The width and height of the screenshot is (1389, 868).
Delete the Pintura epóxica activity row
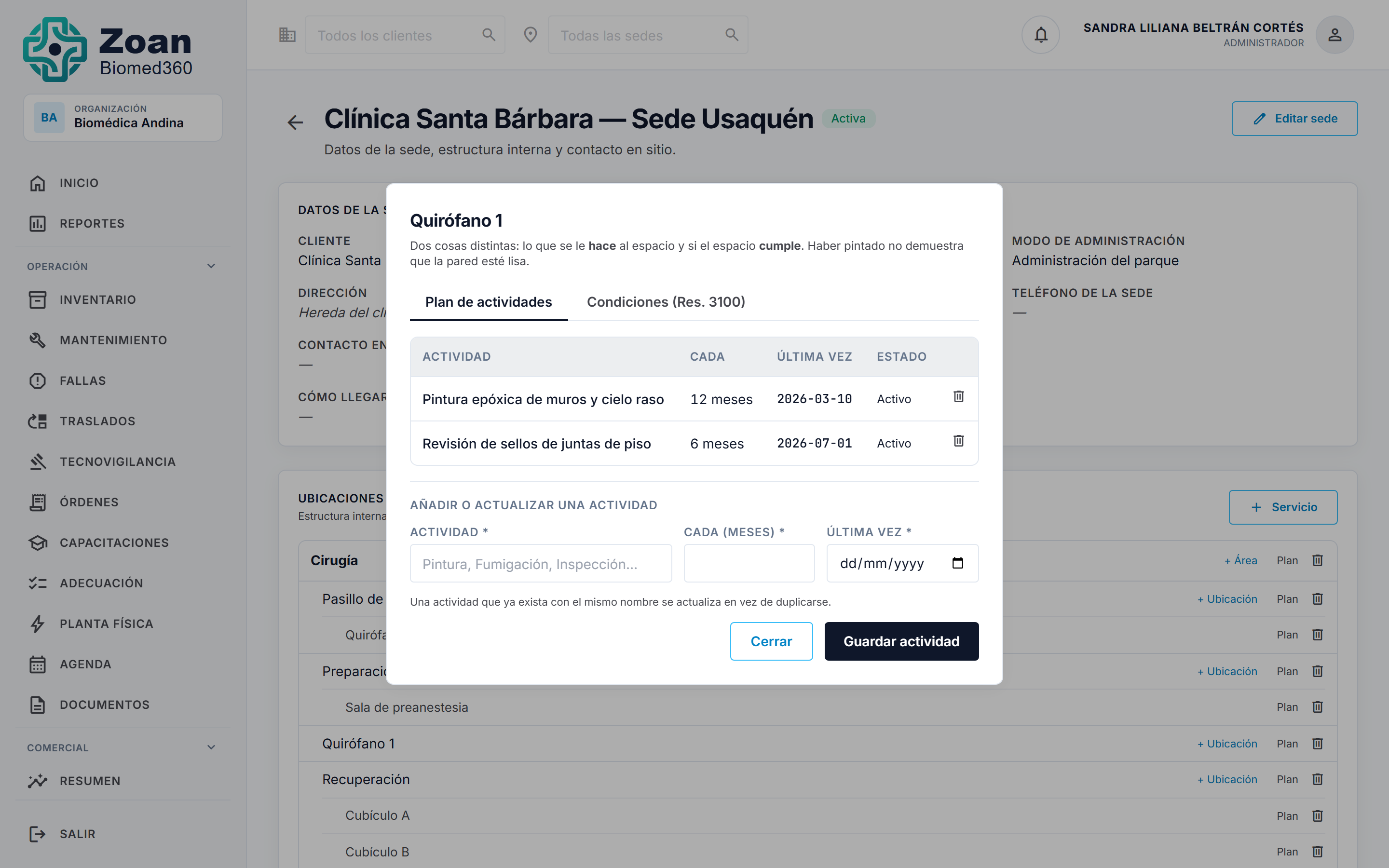point(958,397)
